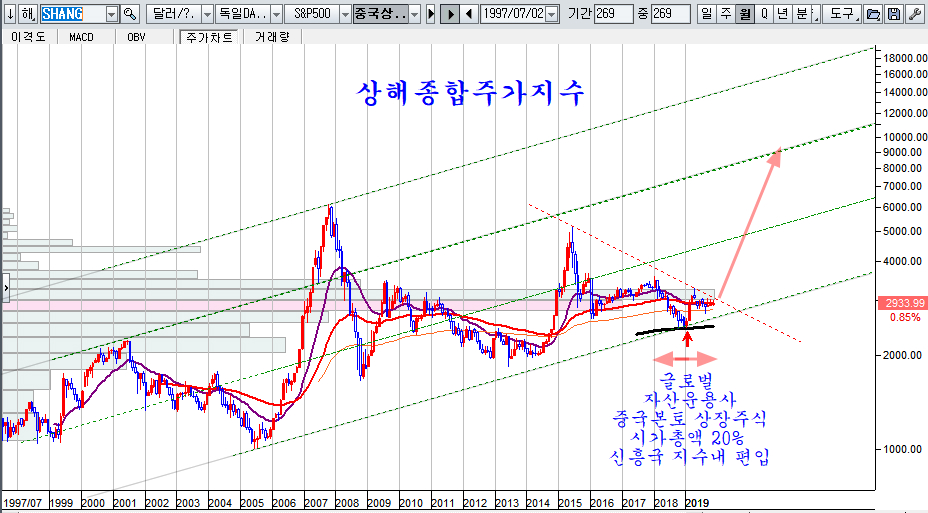Screen dimensions: 928x513
Task: Select quarterly period button Q
Action: tap(764, 14)
